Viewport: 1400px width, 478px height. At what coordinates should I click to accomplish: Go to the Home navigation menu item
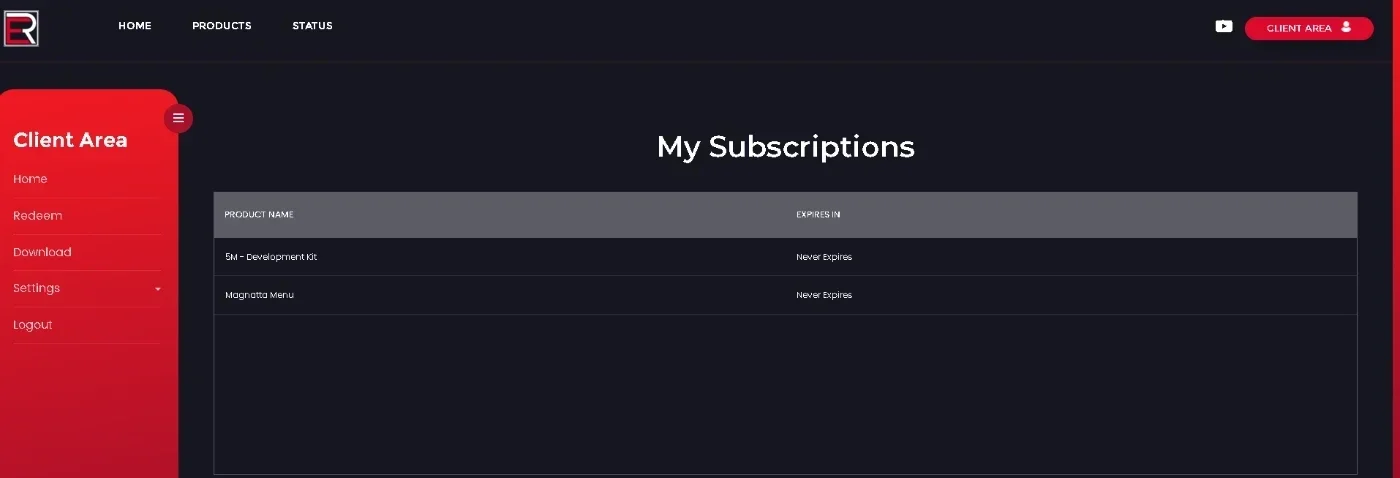(135, 26)
